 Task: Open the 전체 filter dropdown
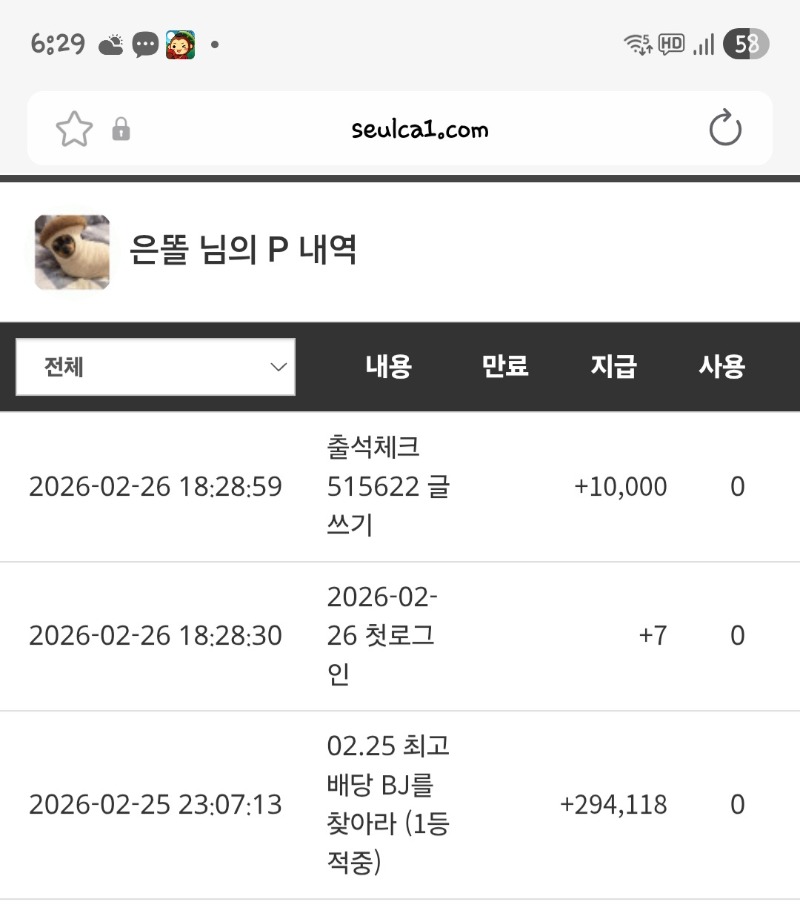(x=155, y=367)
